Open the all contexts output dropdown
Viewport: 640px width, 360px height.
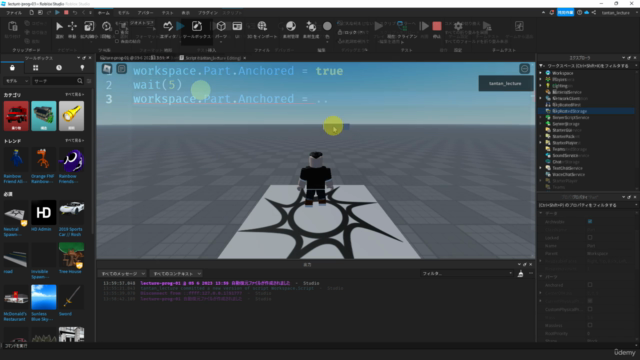tap(176, 274)
